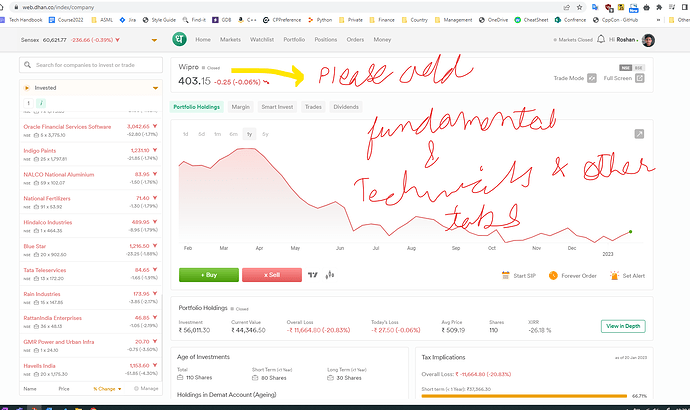The image size is (690, 410).
Task: Open the Dividends tab
Action: click(x=346, y=107)
